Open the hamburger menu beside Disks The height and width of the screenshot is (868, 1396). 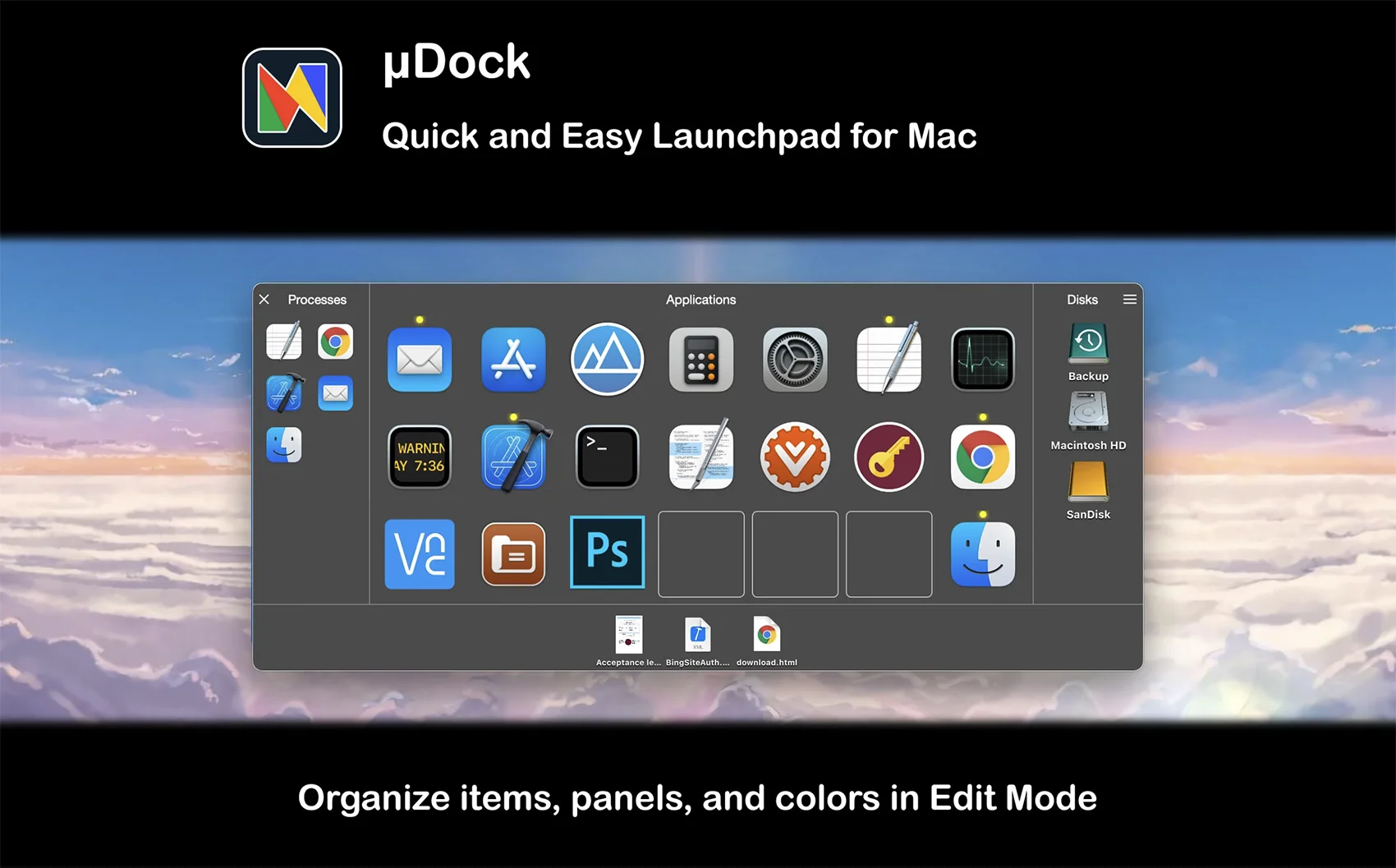pyautogui.click(x=1130, y=300)
